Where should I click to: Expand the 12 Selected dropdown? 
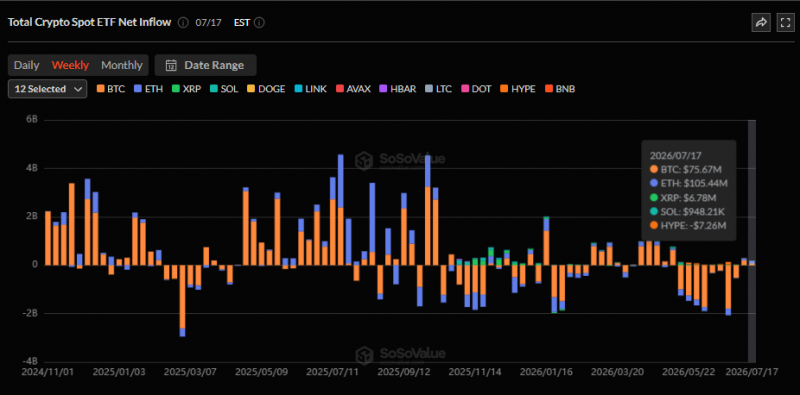47,89
